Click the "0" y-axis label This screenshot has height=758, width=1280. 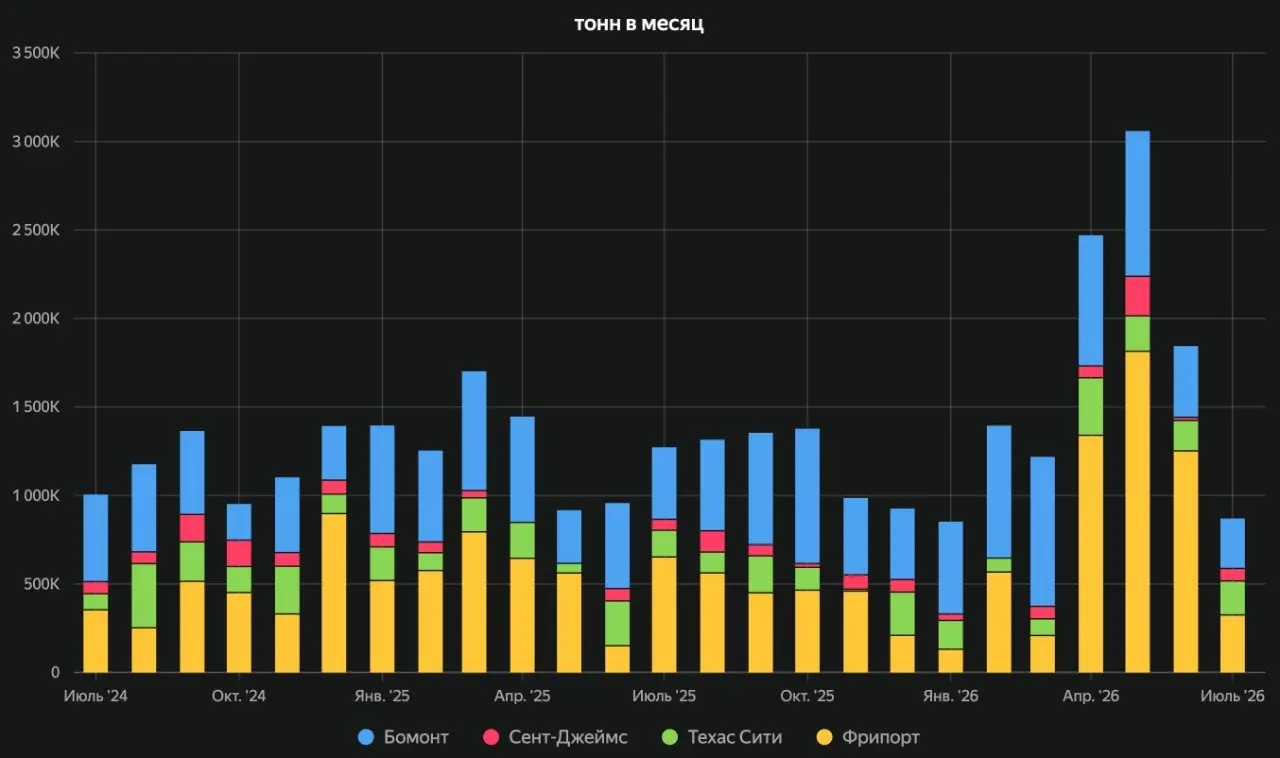pyautogui.click(x=56, y=673)
